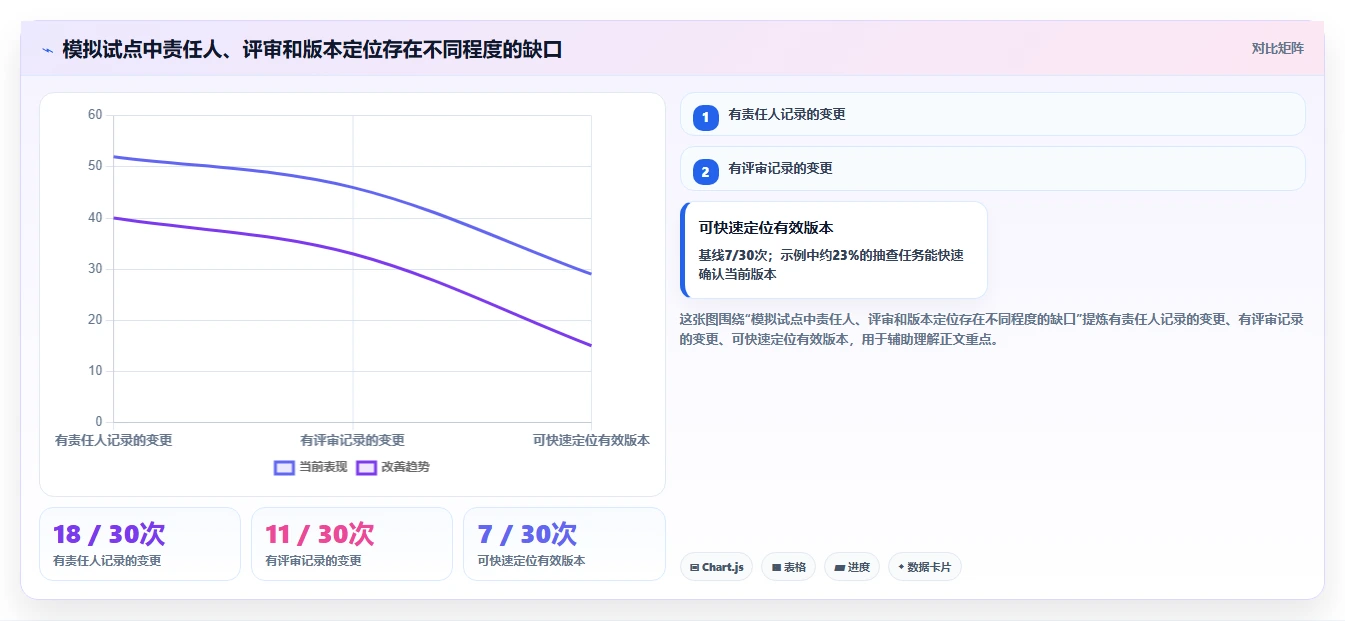This screenshot has height=621, width=1345.
Task: Click the number 1 badge
Action: [705, 117]
